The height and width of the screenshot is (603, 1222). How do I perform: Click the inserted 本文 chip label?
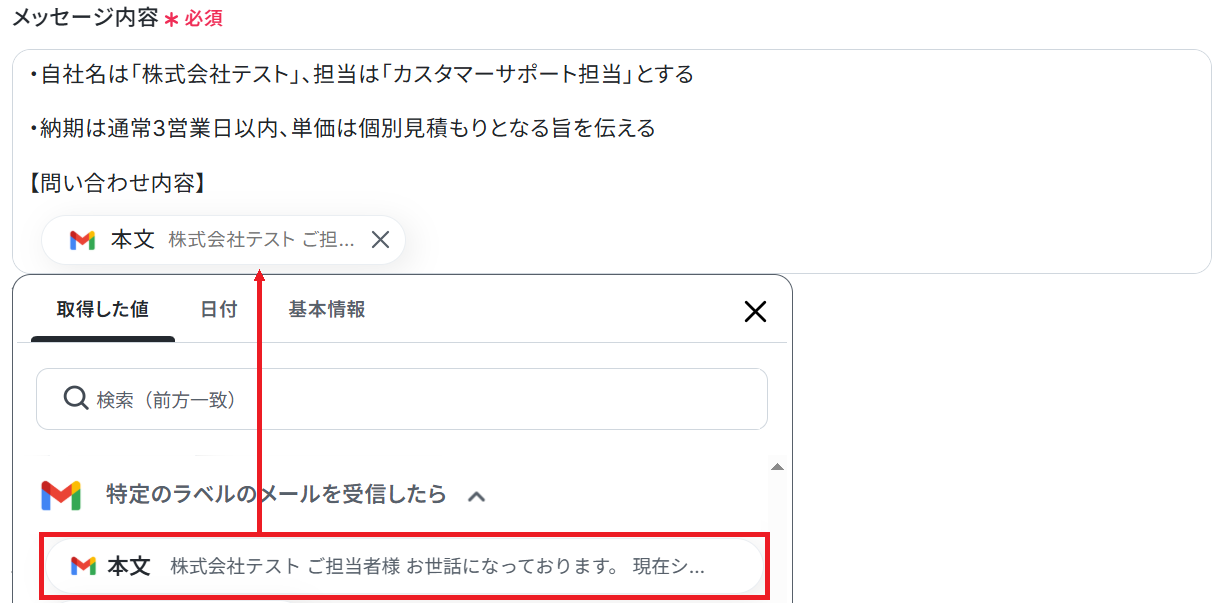[x=132, y=240]
